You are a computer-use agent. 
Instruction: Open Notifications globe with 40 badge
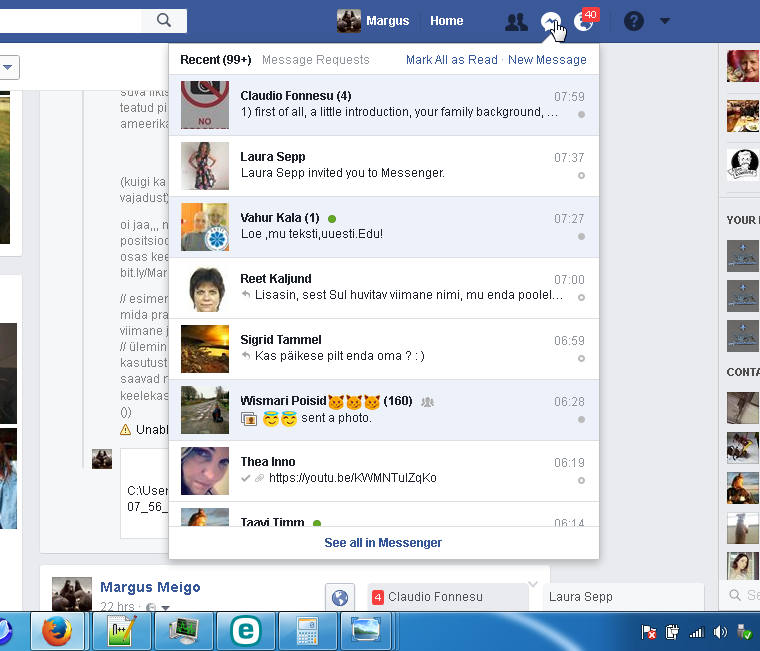[x=584, y=21]
